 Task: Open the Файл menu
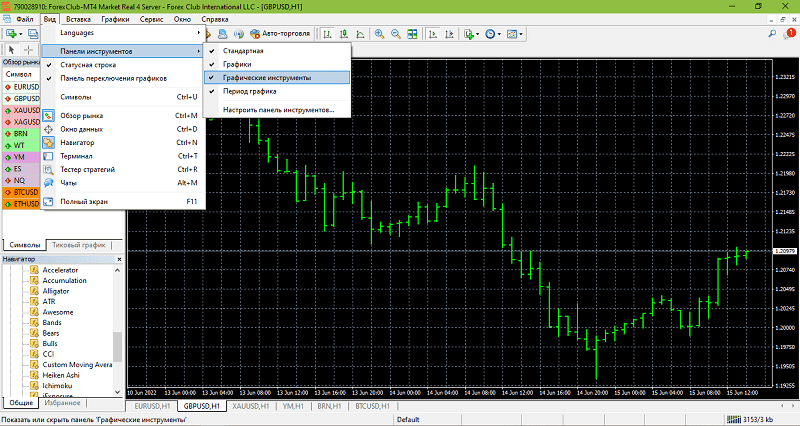(x=24, y=19)
